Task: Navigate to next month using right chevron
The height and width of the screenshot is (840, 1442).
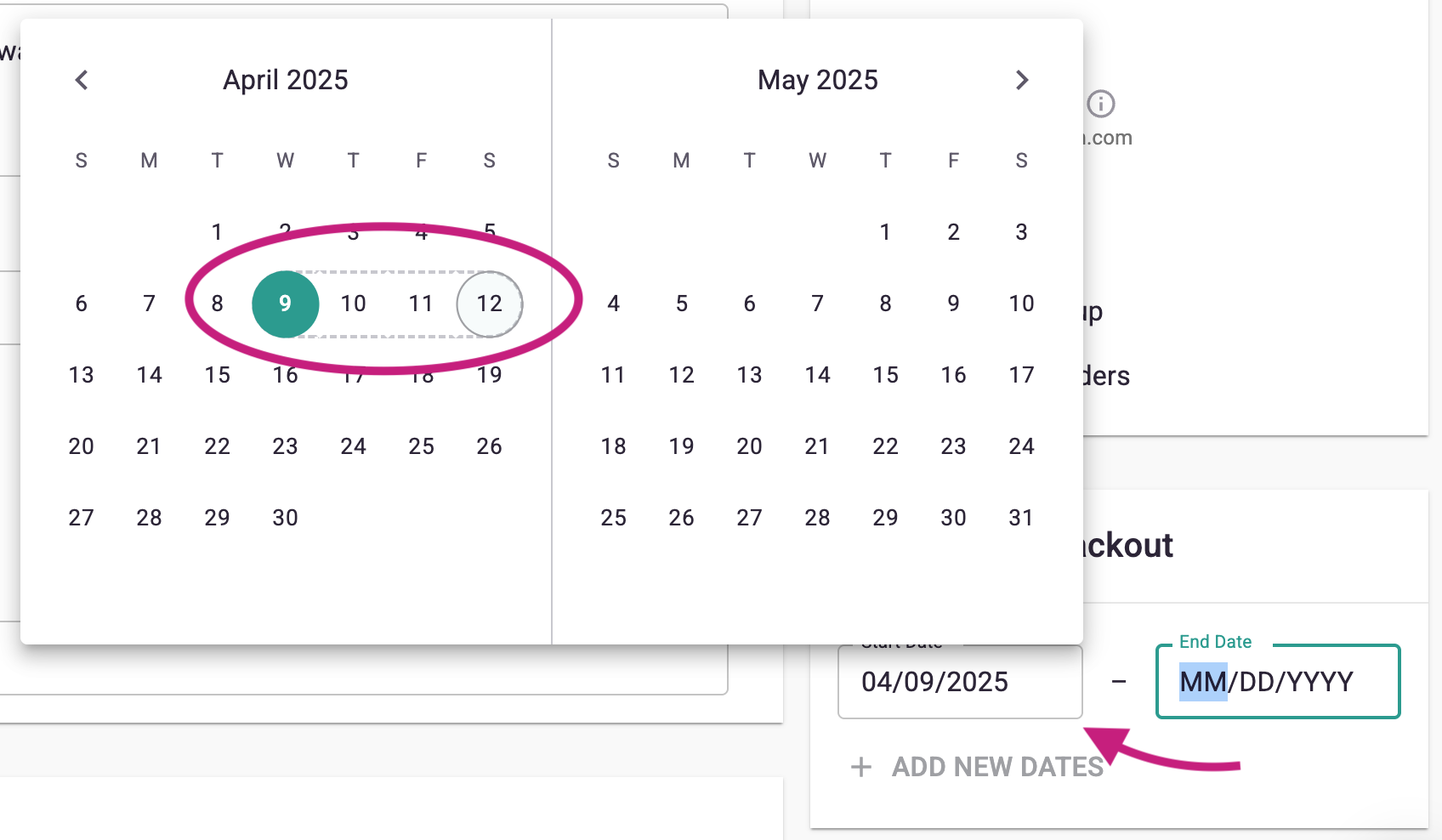Action: (1022, 79)
